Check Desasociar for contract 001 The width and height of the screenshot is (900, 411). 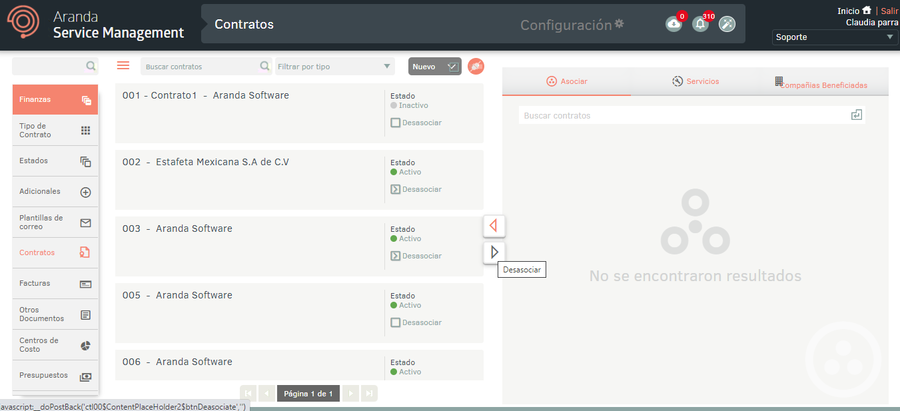395,123
